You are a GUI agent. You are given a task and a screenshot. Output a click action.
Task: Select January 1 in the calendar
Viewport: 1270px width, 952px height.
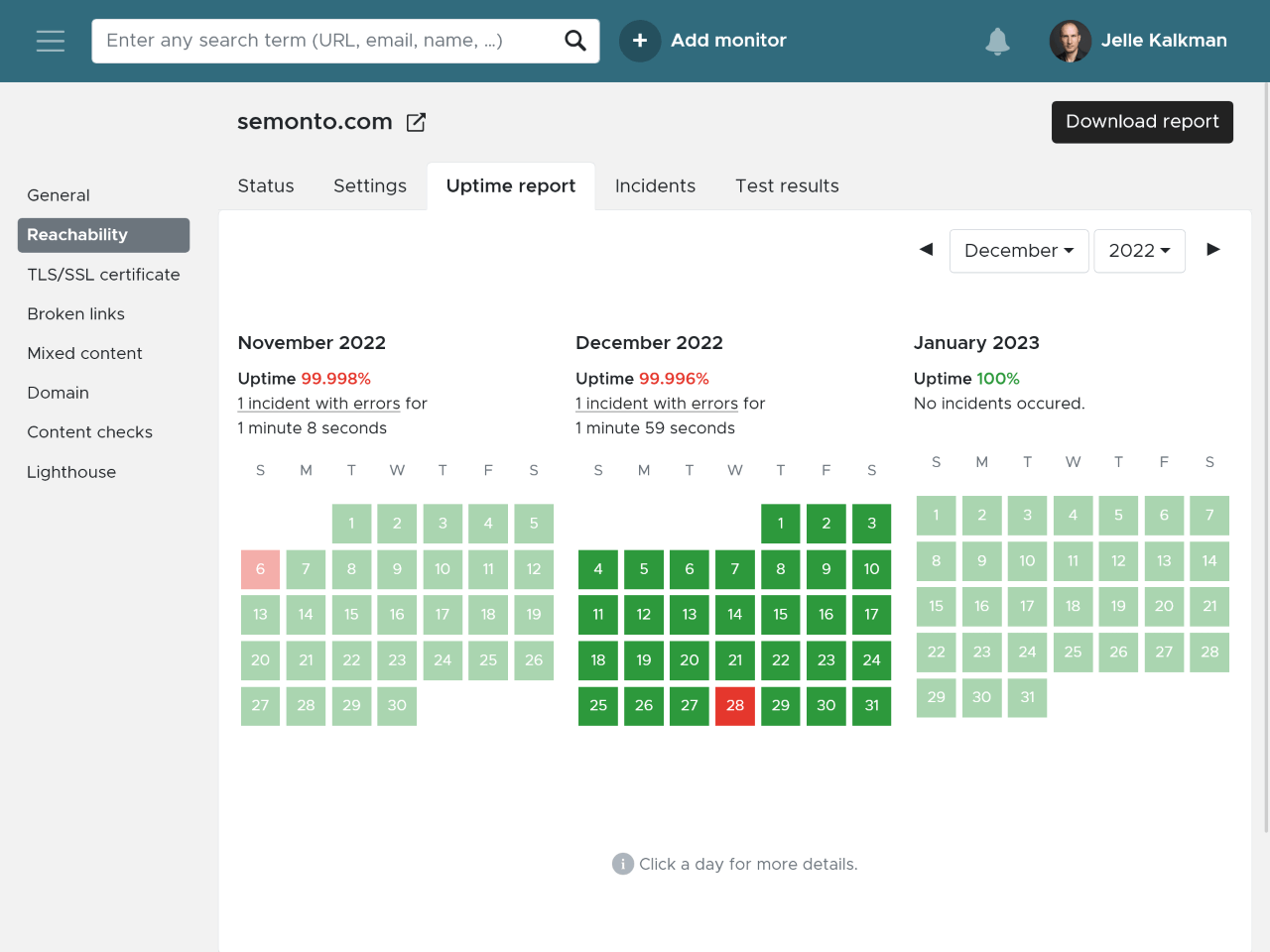[936, 516]
